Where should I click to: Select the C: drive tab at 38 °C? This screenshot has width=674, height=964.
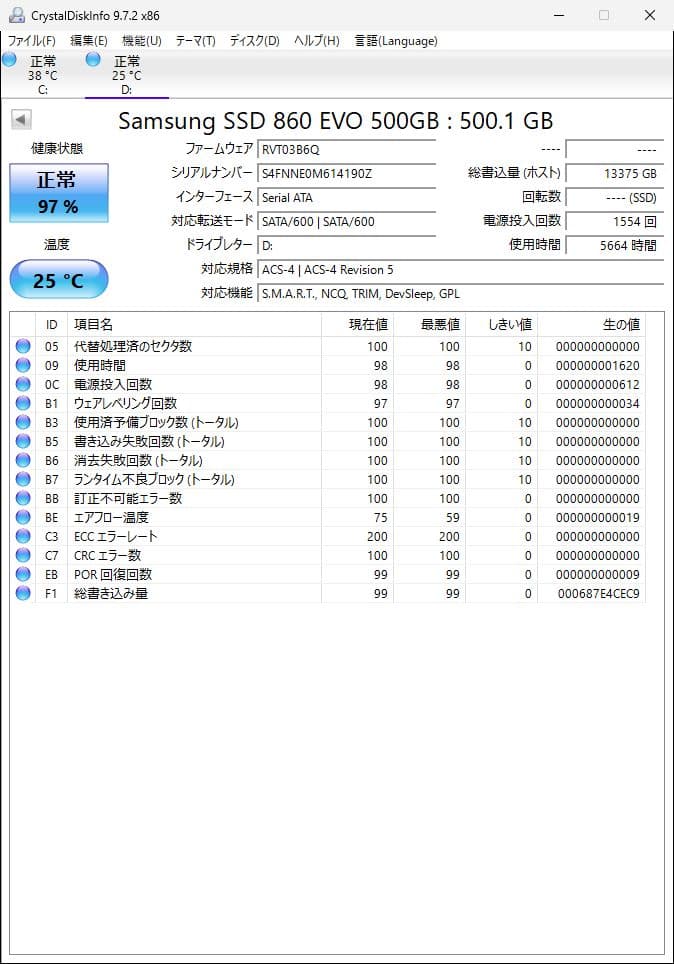point(42,74)
